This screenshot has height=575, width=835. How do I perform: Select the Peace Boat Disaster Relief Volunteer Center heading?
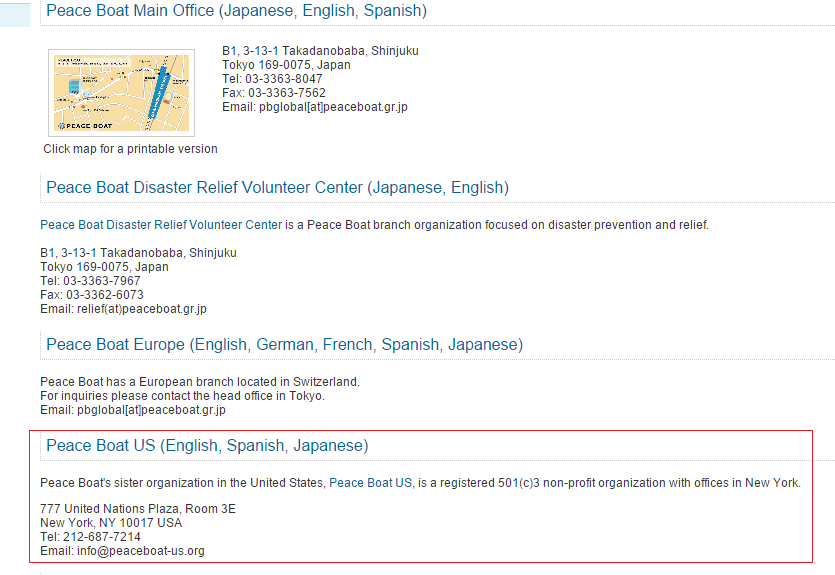point(277,187)
